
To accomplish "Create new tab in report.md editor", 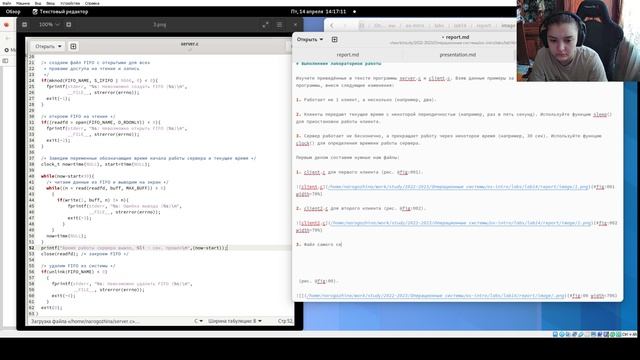I will click(x=335, y=40).
